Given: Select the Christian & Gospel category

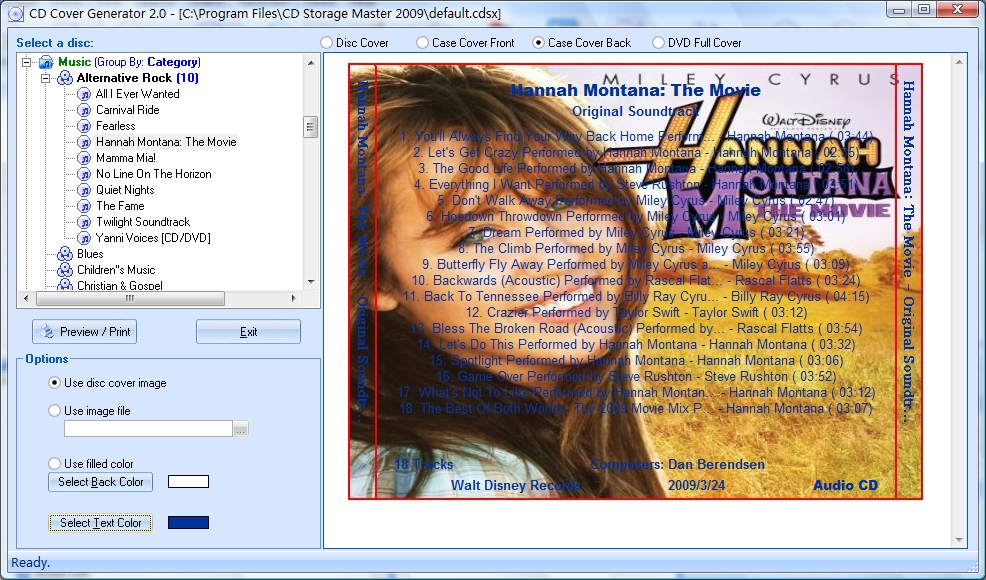Looking at the screenshot, I should [x=119, y=285].
